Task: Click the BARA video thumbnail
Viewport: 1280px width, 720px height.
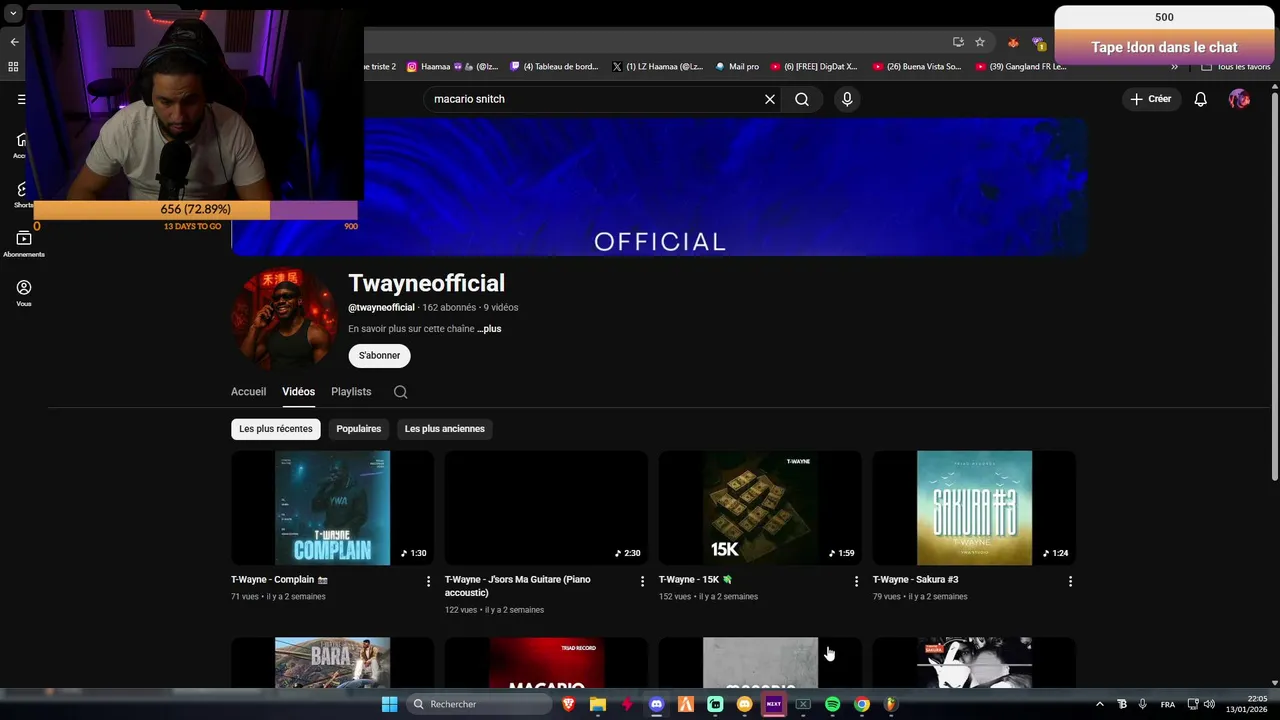Action: tap(332, 662)
